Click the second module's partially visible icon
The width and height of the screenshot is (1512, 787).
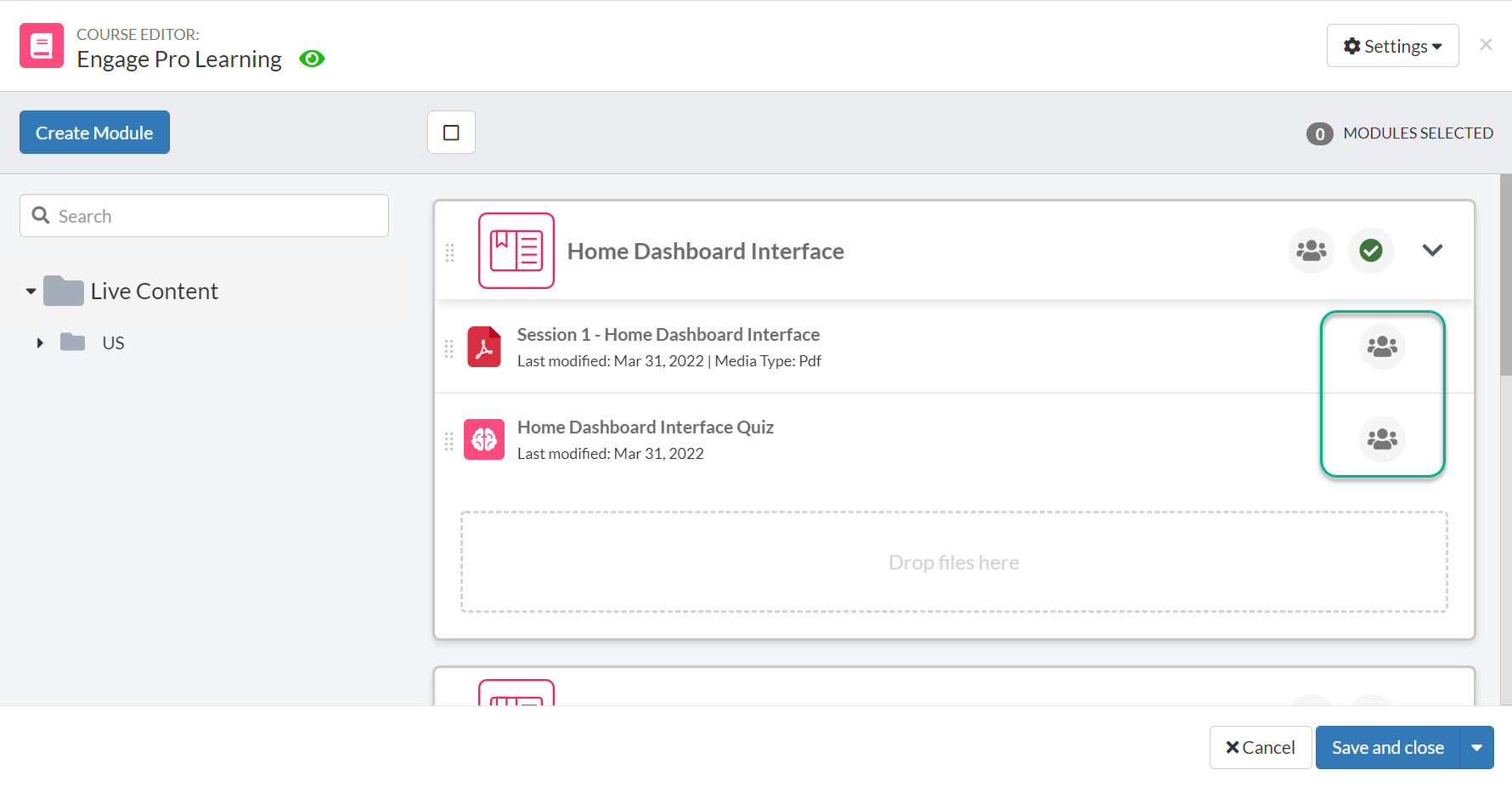[x=516, y=693]
